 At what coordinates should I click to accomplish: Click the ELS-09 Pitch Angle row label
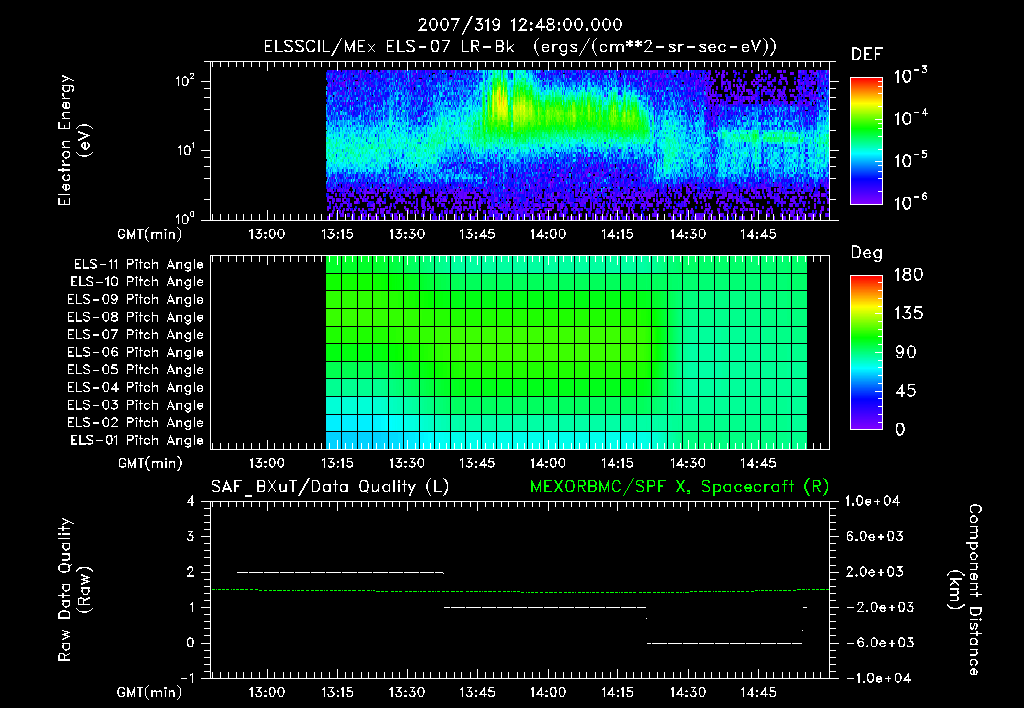tap(135, 300)
